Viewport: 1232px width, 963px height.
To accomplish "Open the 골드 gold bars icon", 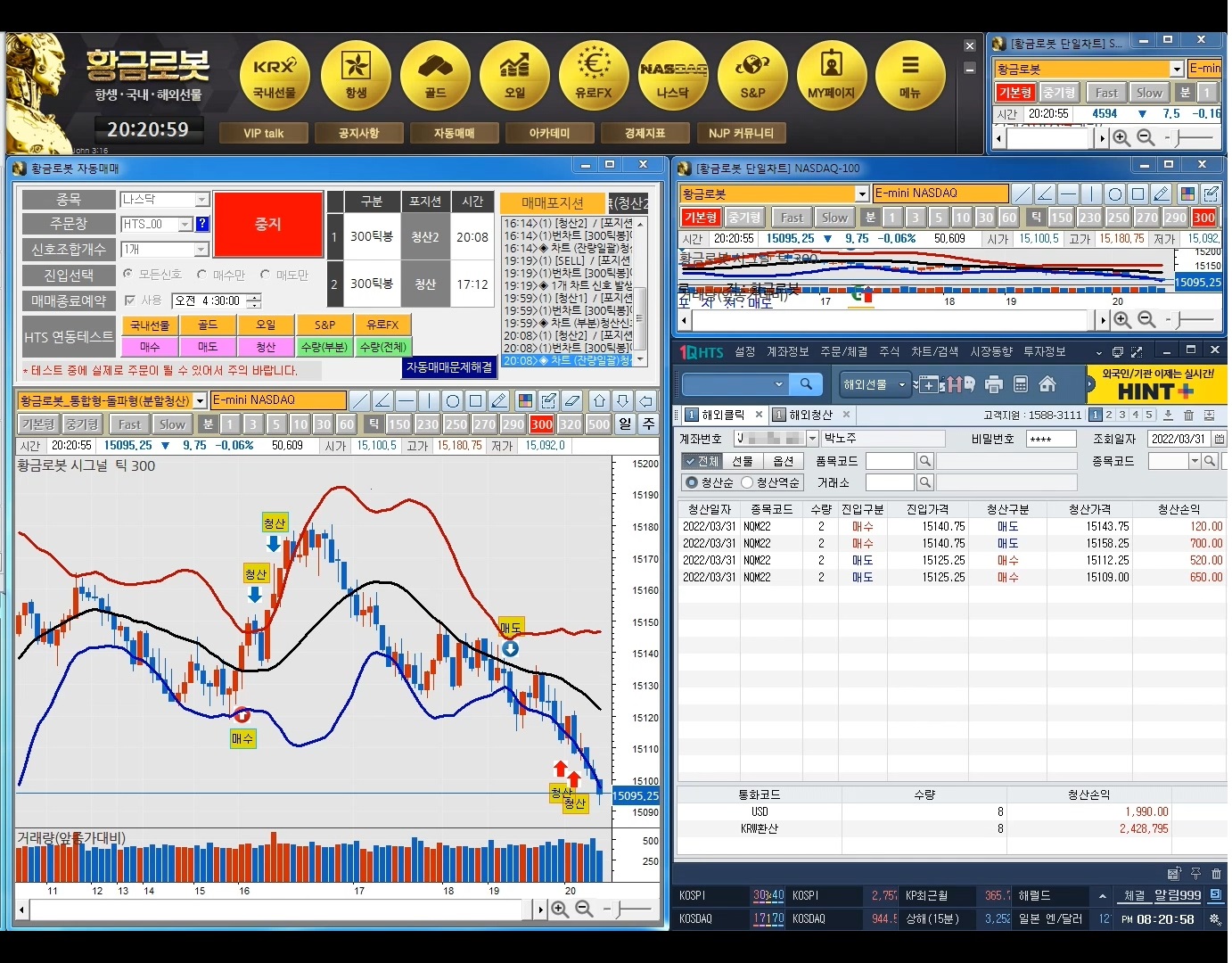I will (x=435, y=75).
